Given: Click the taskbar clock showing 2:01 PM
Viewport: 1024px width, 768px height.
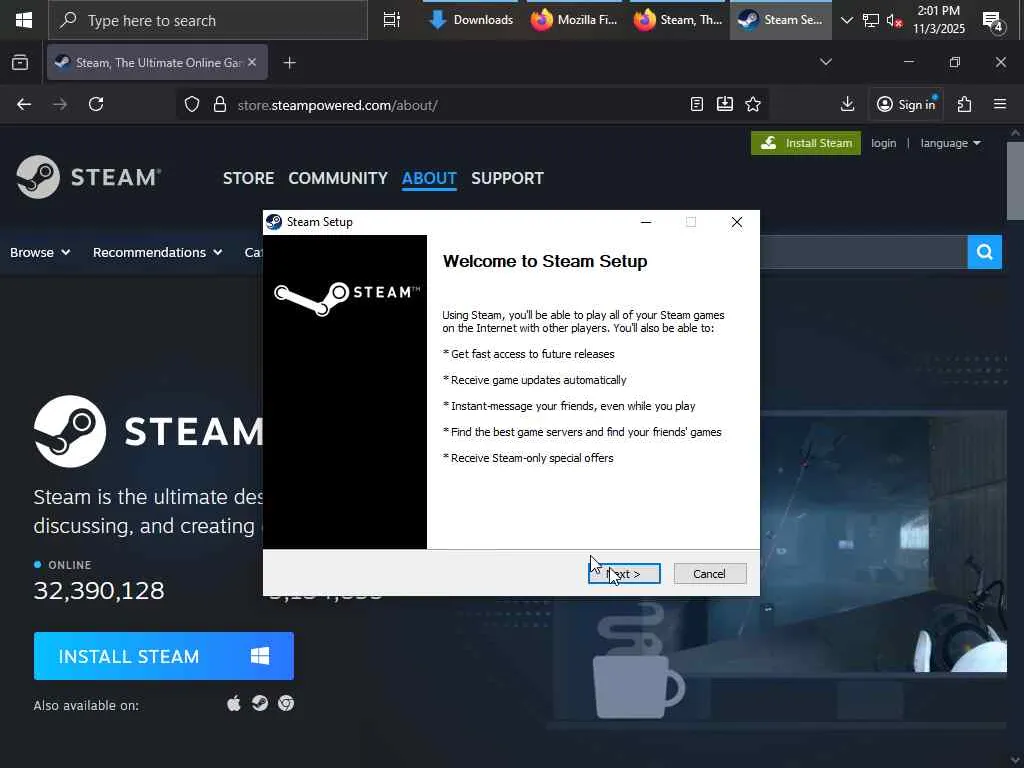Looking at the screenshot, I should coord(938,20).
